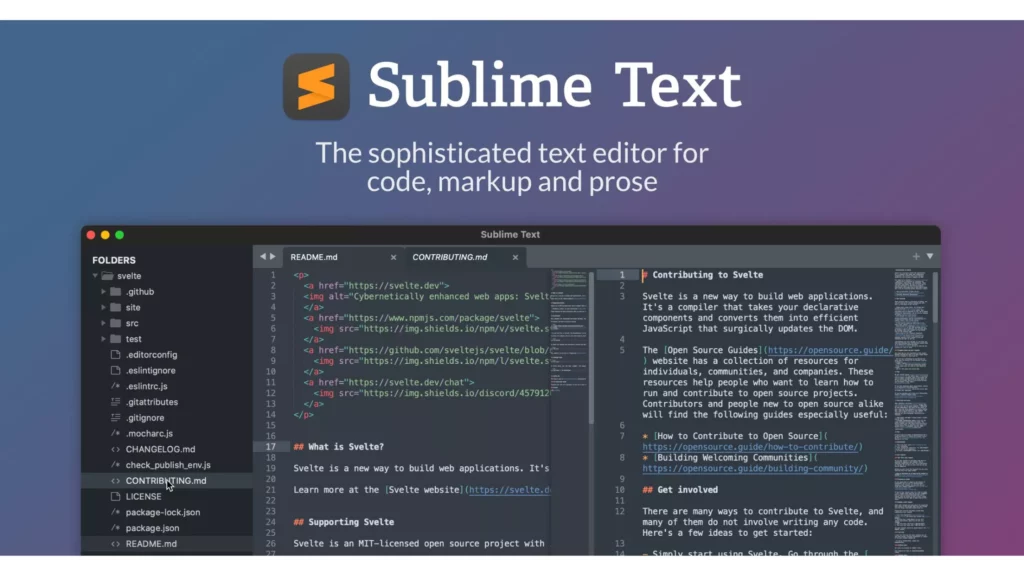Click the 'What is Svelte?' heading
The image size is (1024, 576).
(x=345, y=447)
